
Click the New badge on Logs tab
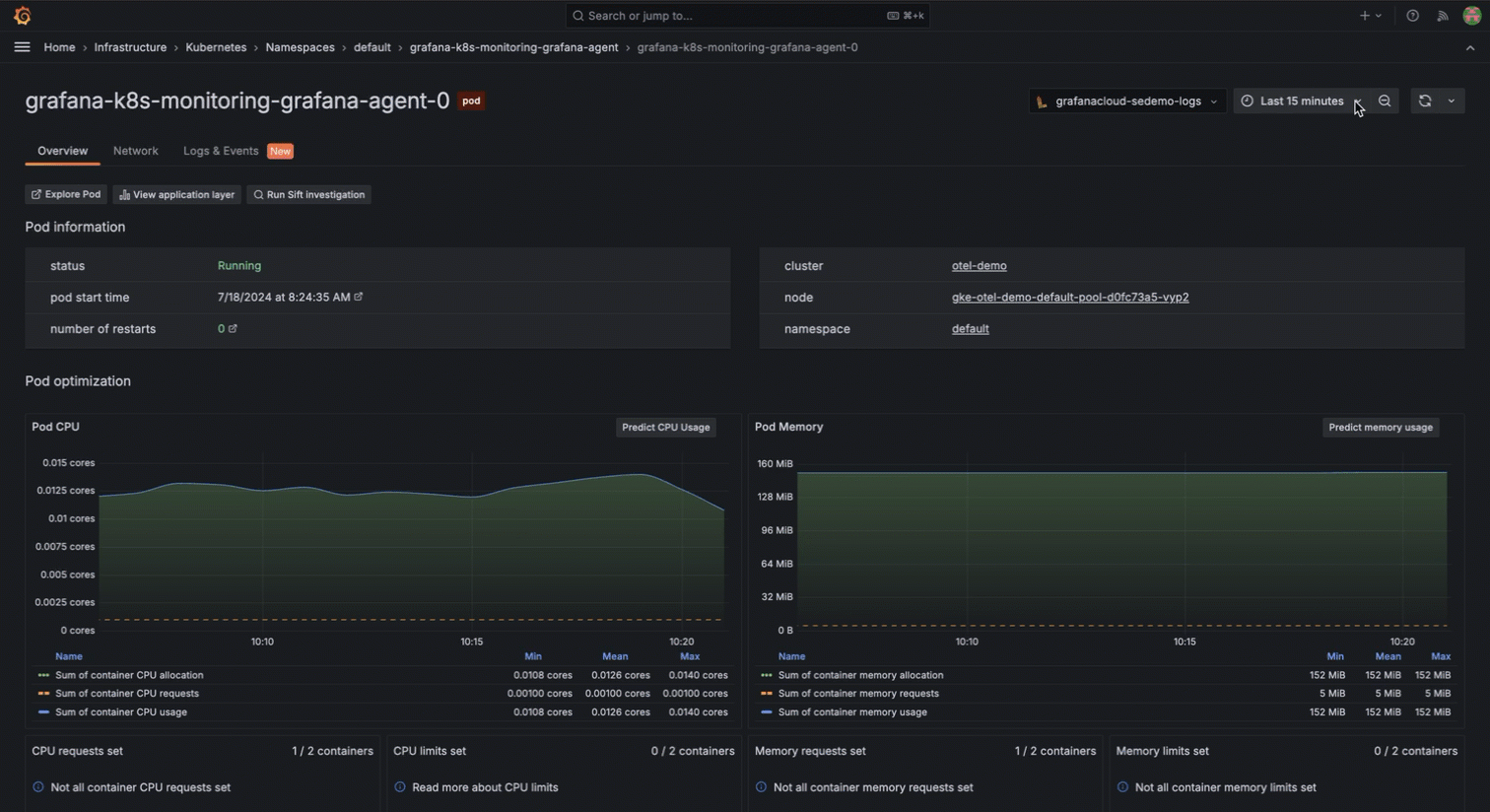[280, 151]
